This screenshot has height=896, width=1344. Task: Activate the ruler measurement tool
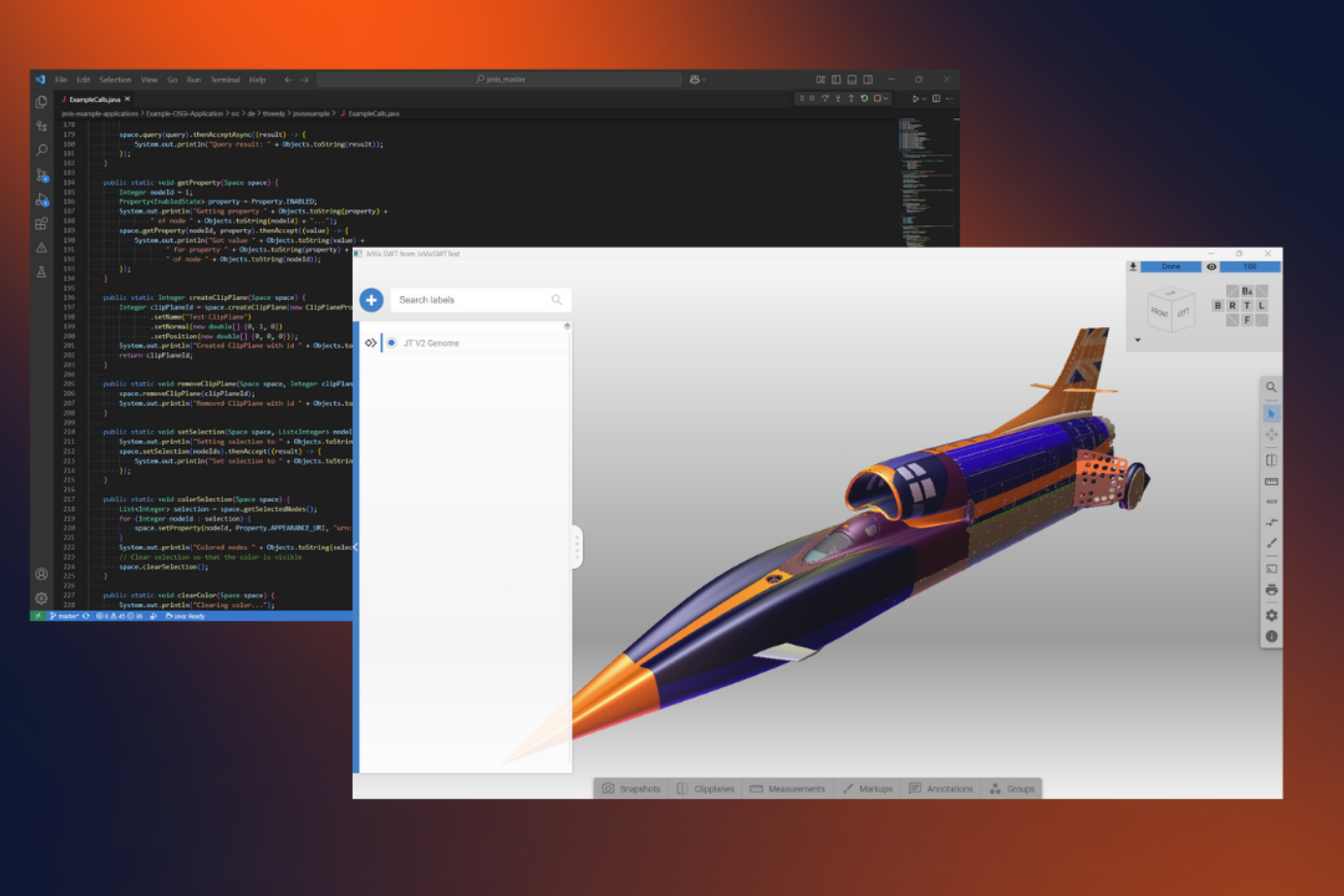pos(1271,482)
